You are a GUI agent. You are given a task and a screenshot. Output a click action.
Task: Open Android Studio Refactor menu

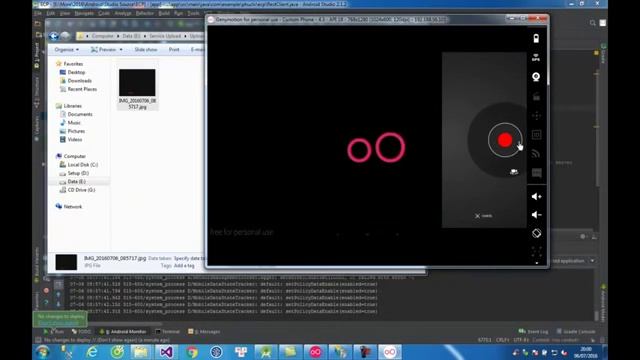(x=144, y=13)
